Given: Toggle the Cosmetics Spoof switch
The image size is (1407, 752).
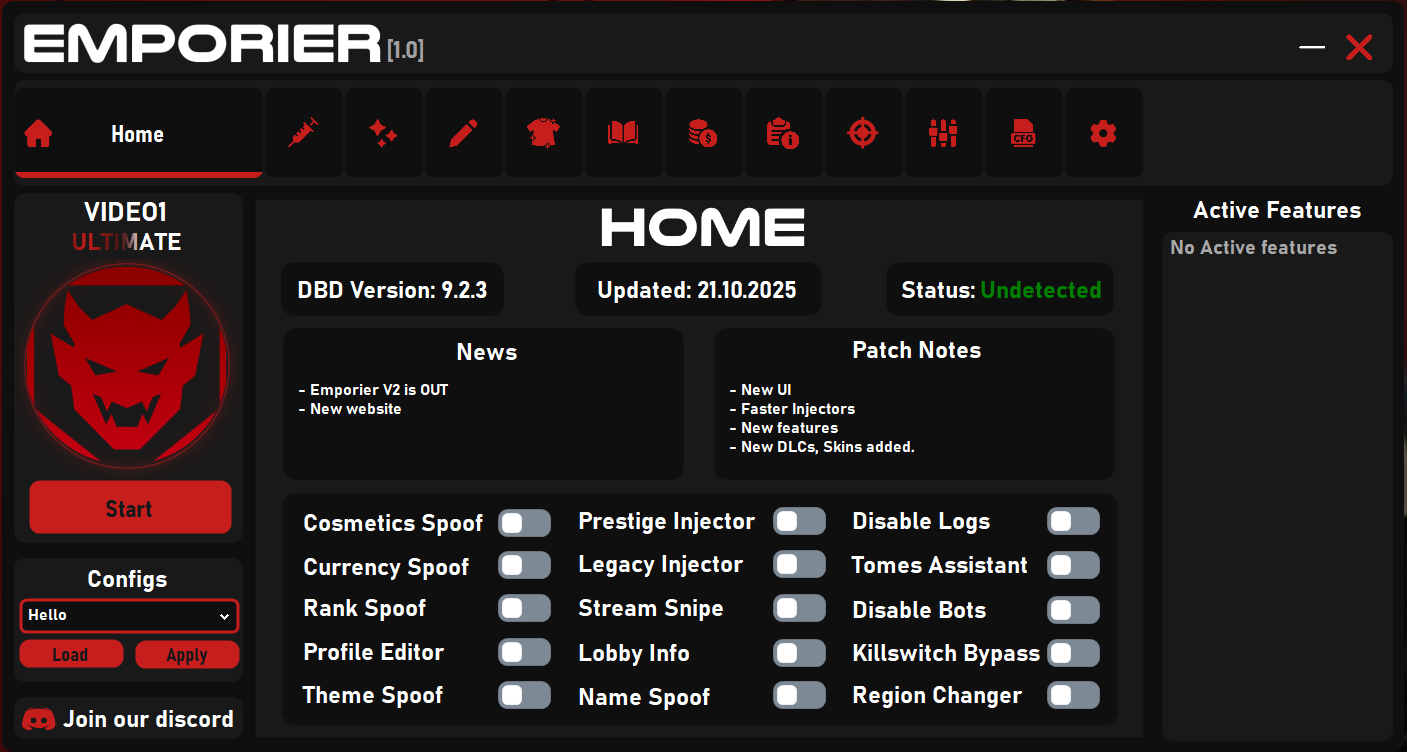Looking at the screenshot, I should click(524, 523).
